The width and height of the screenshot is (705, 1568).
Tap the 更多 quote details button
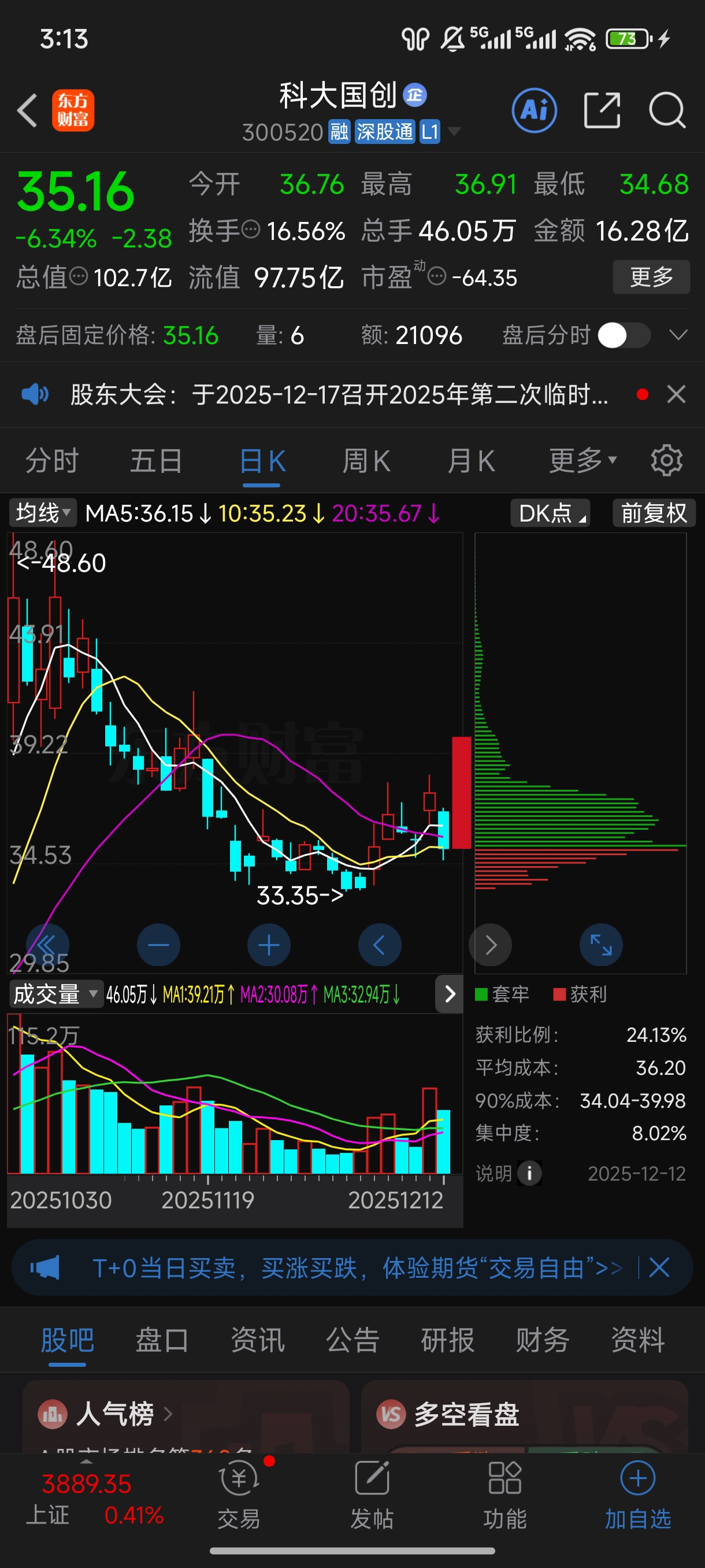(651, 277)
